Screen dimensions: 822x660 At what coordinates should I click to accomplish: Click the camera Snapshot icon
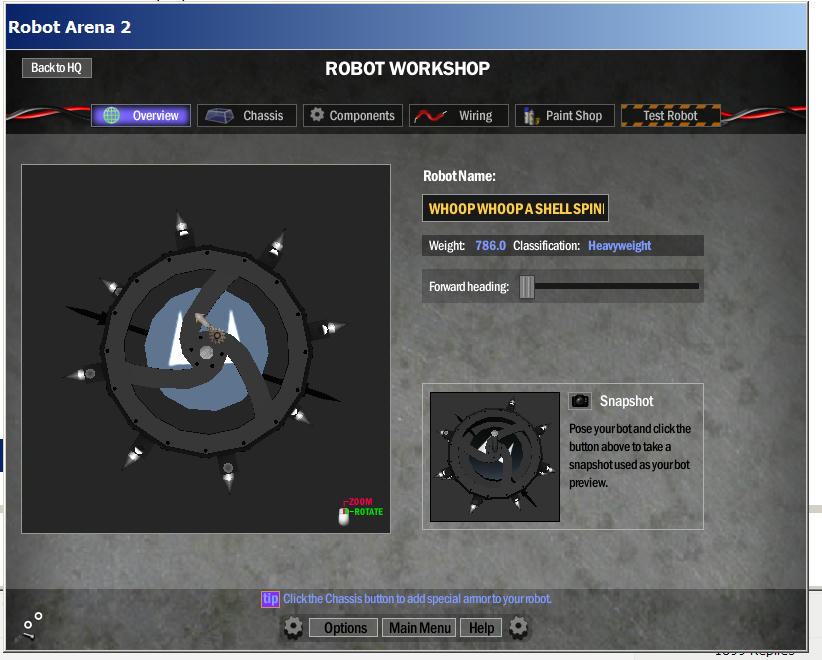point(580,401)
